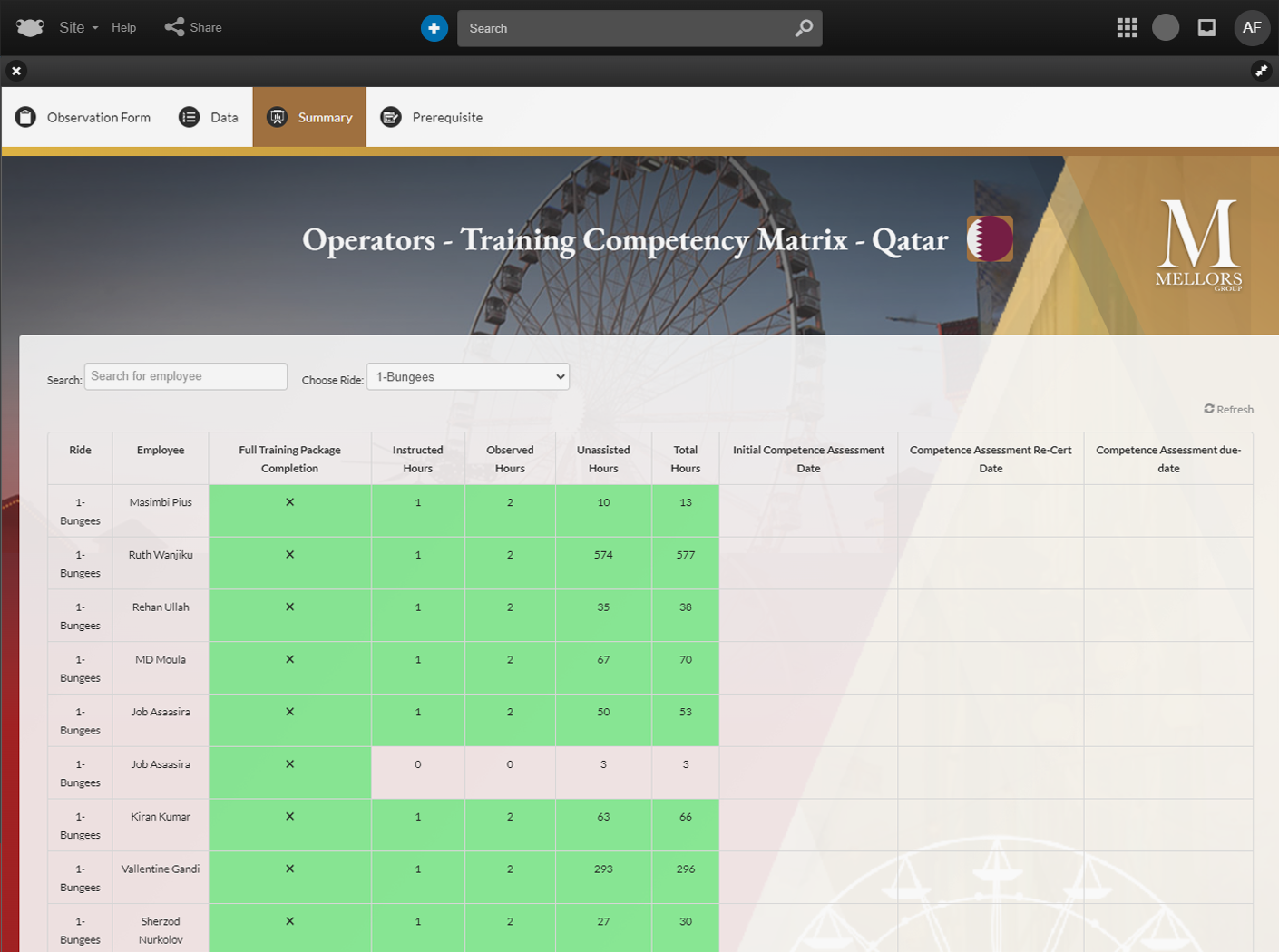Toggle fullscreen with expand arrows icon

pyautogui.click(x=1261, y=71)
